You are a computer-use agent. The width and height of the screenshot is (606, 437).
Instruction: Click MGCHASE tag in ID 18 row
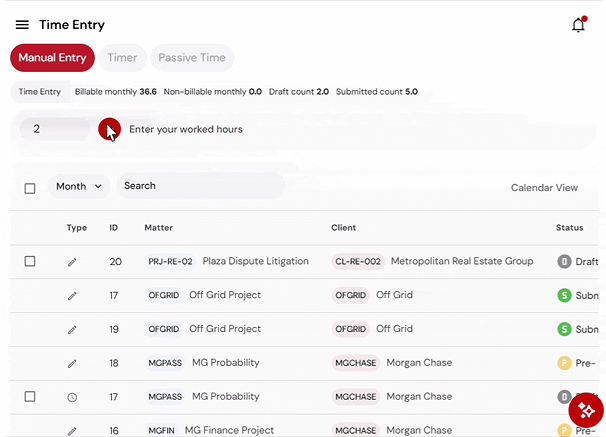tap(356, 363)
